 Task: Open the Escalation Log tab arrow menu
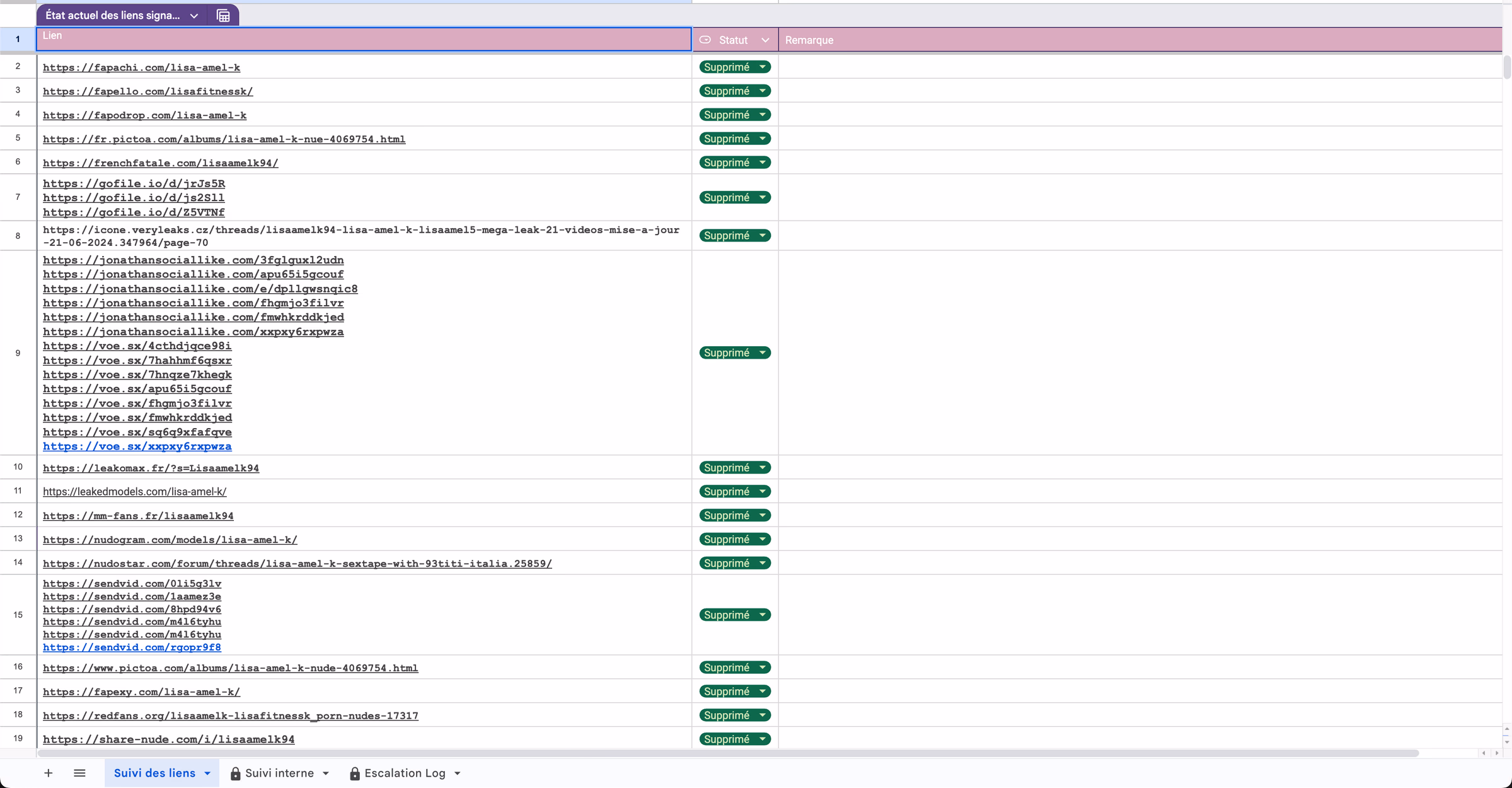458,774
